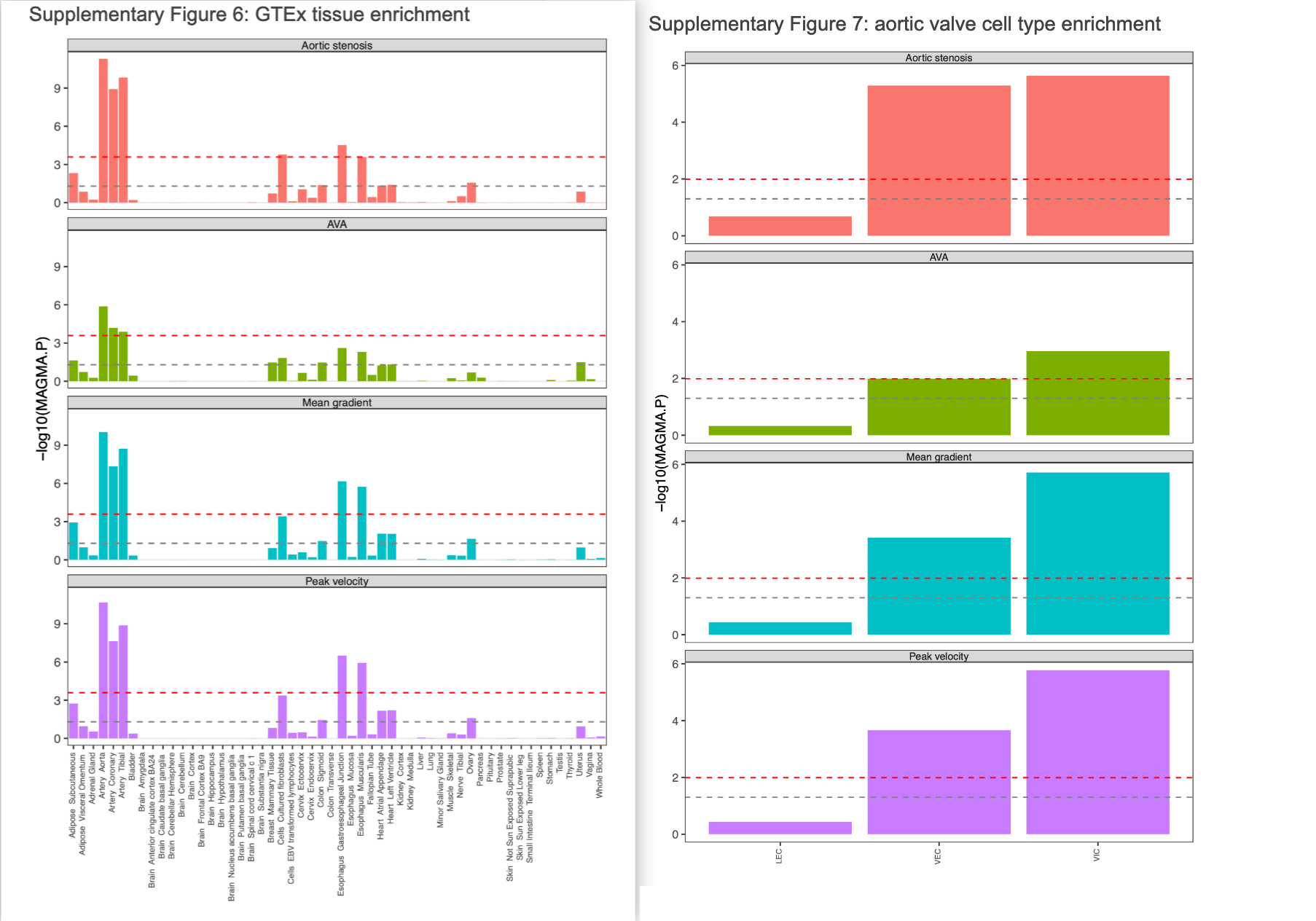1316x921 pixels.
Task: Click the y-axis label of the GTEx figure
Action: pyautogui.click(x=42, y=398)
